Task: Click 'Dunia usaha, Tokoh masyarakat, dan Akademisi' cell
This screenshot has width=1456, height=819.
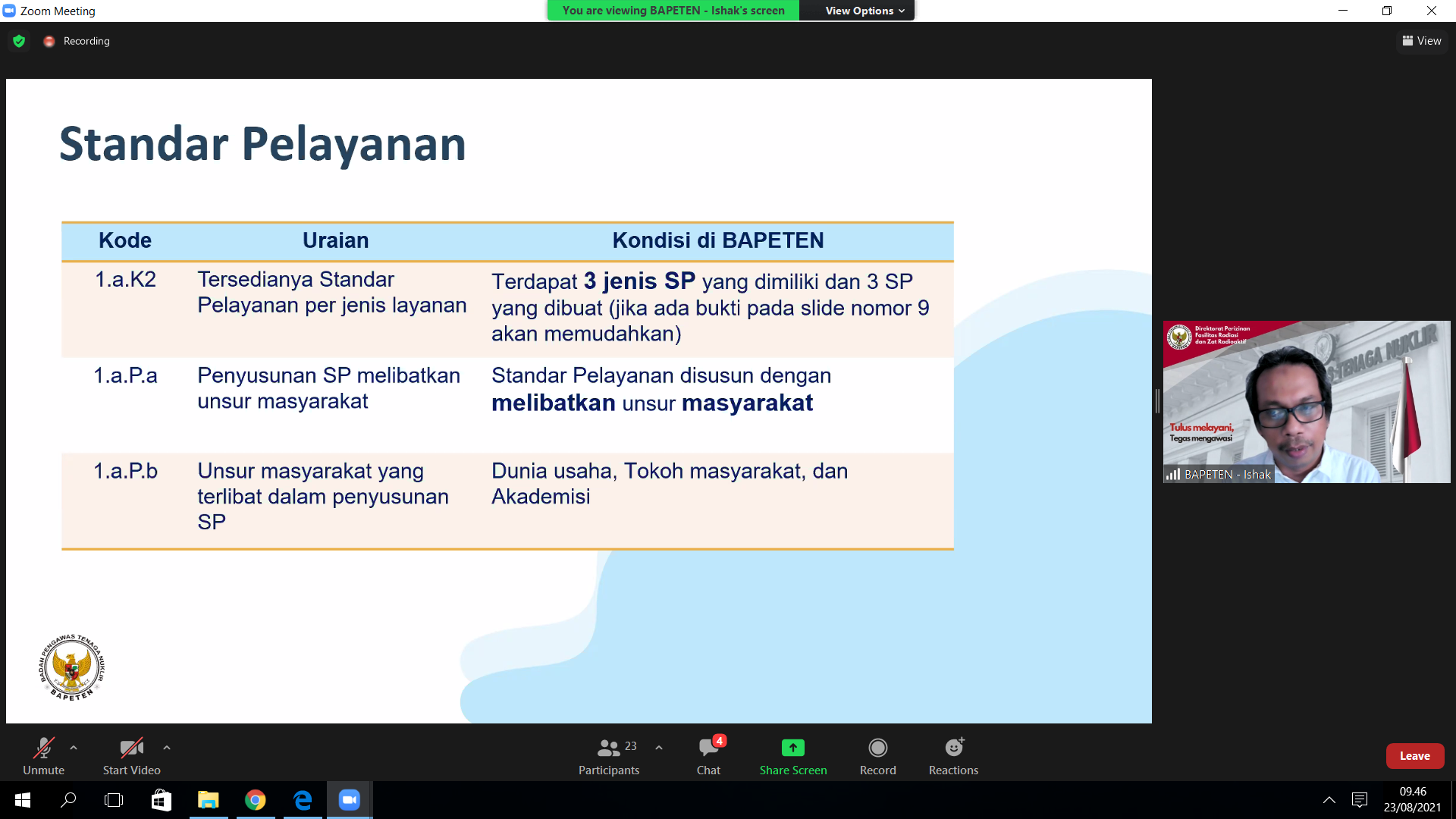Action: click(x=670, y=484)
